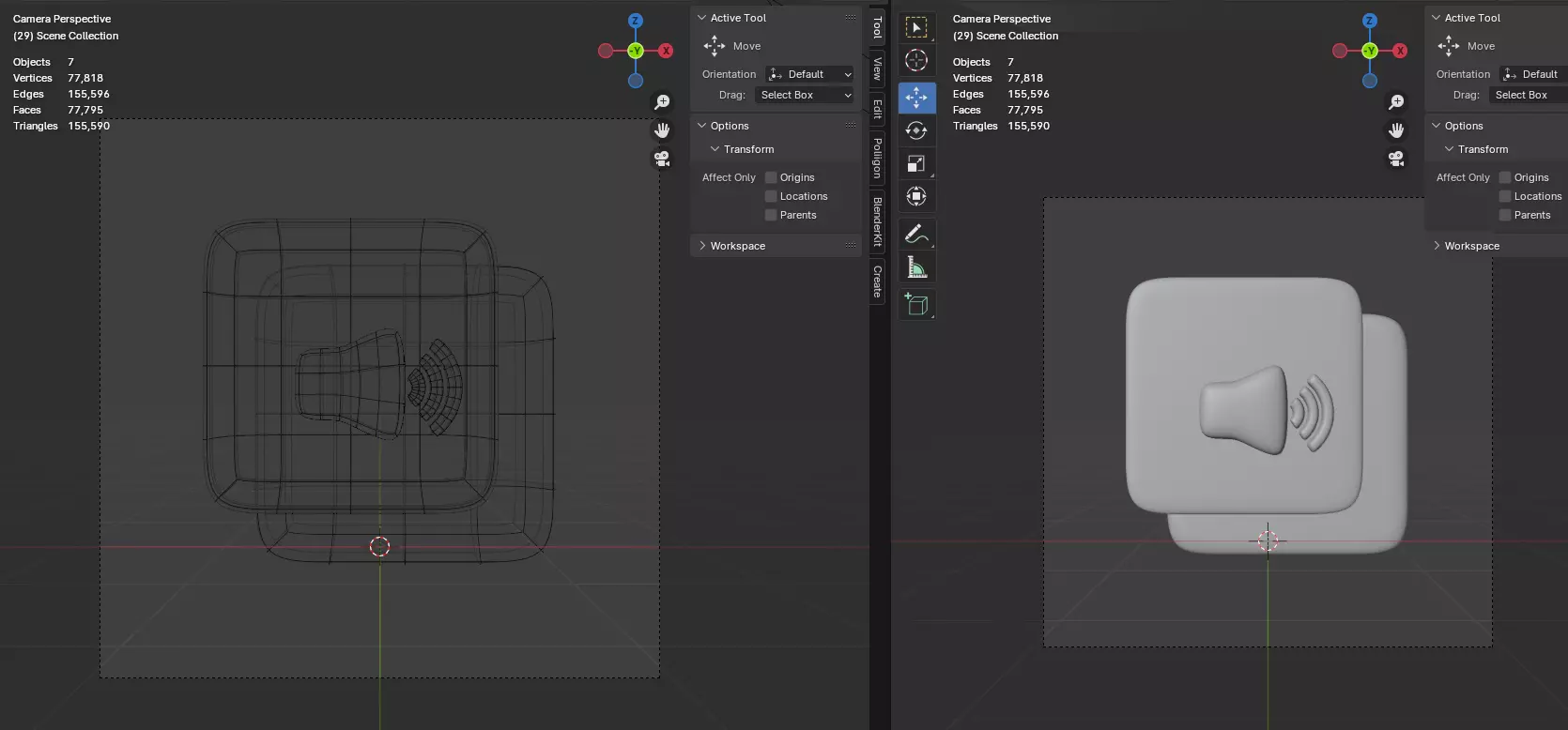Screen dimensions: 1568x730
Task: Collapse Options panel in right viewport
Action: [x=1436, y=126]
